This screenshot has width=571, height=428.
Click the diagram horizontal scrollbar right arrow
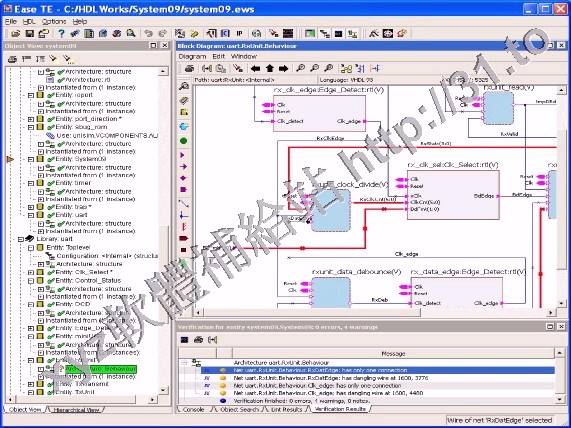(550, 312)
